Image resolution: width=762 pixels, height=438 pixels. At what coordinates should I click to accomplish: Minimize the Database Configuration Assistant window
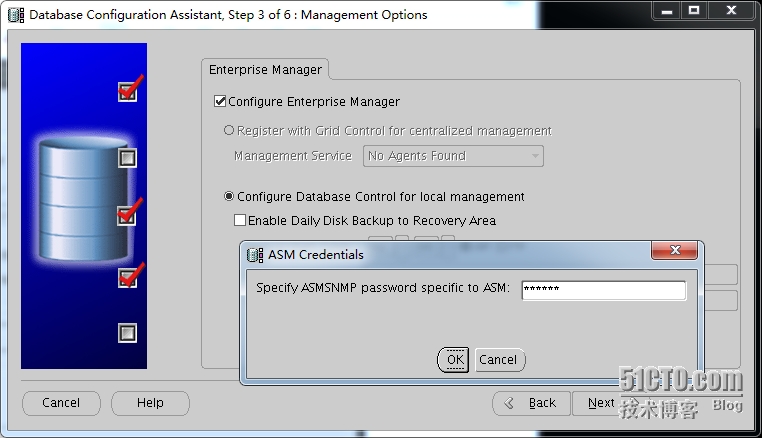point(667,11)
